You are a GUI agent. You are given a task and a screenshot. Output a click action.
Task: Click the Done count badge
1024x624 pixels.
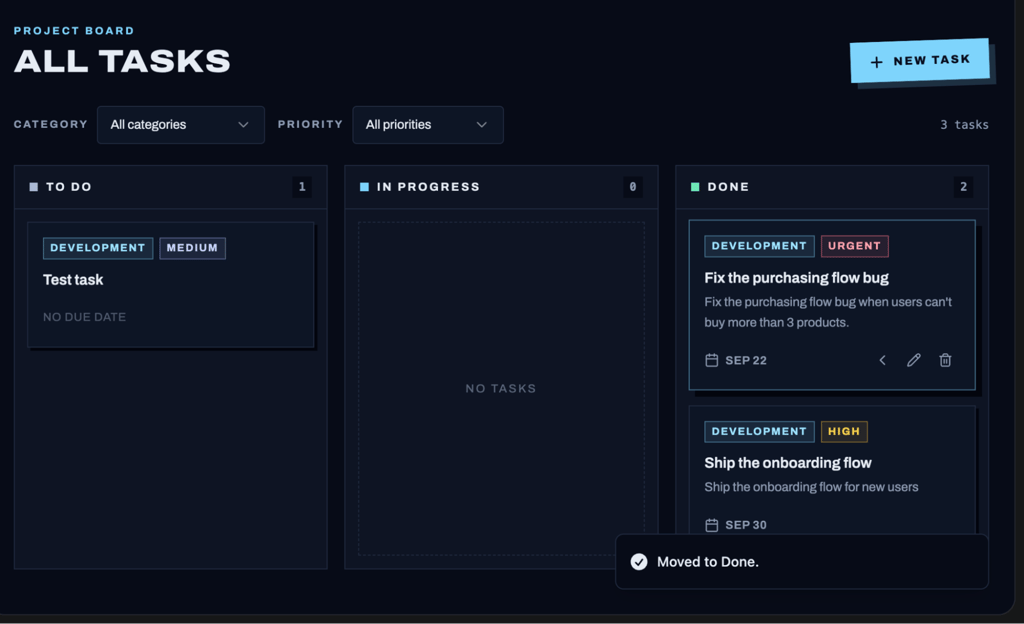(963, 187)
